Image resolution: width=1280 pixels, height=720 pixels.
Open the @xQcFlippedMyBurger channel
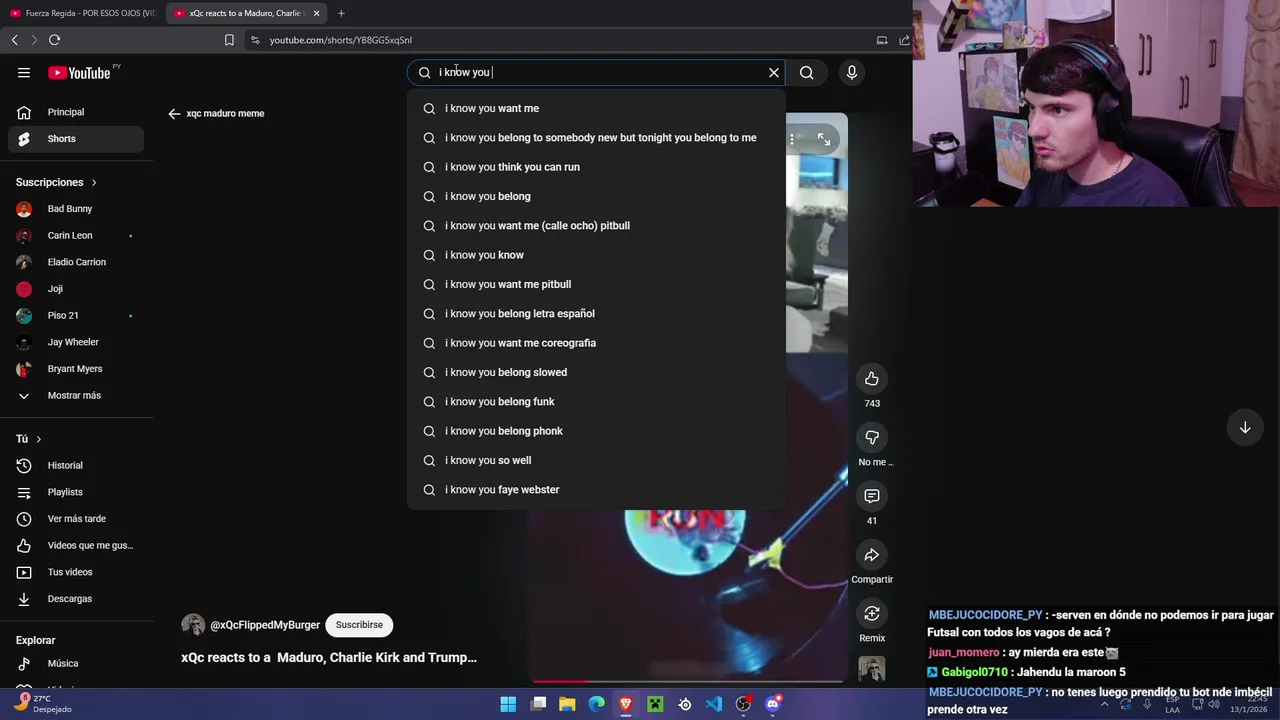[265, 625]
